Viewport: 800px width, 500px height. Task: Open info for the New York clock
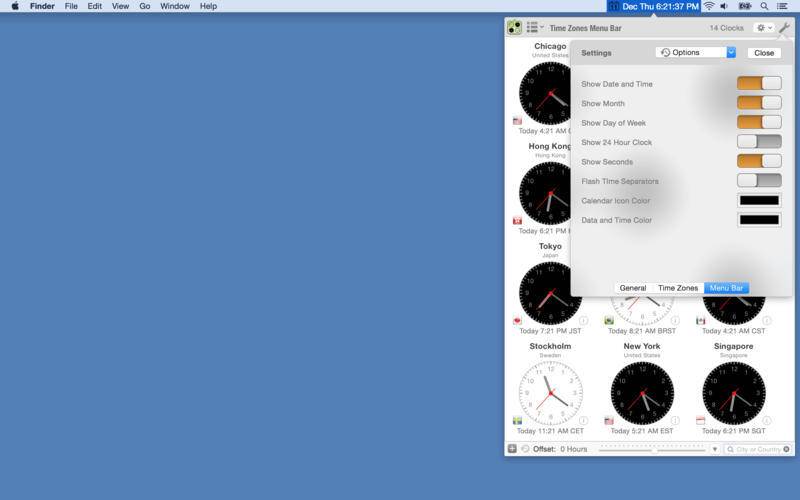[675, 421]
